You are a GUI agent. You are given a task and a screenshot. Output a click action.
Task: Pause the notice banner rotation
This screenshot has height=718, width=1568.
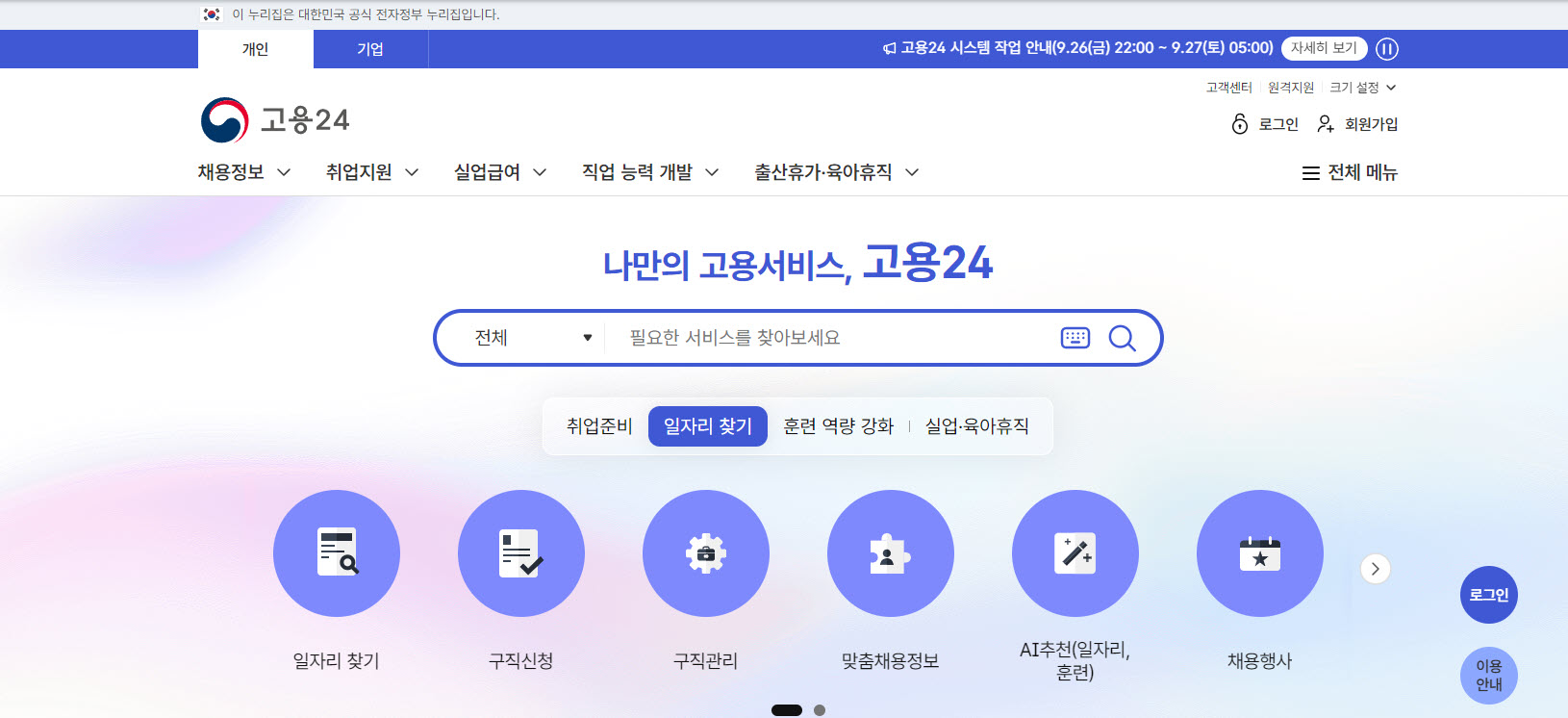point(1387,49)
